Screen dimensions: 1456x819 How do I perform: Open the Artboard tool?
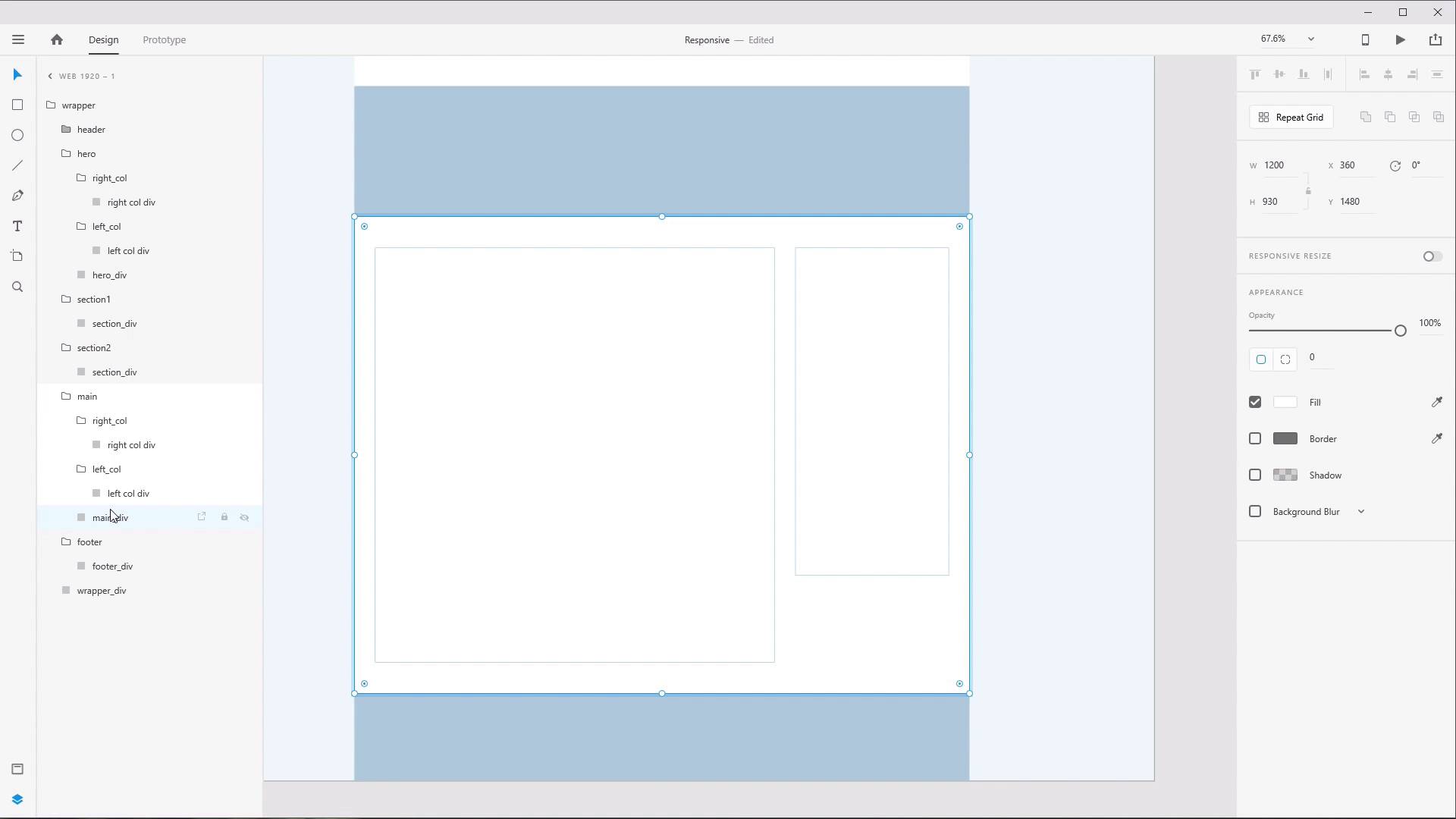17,256
